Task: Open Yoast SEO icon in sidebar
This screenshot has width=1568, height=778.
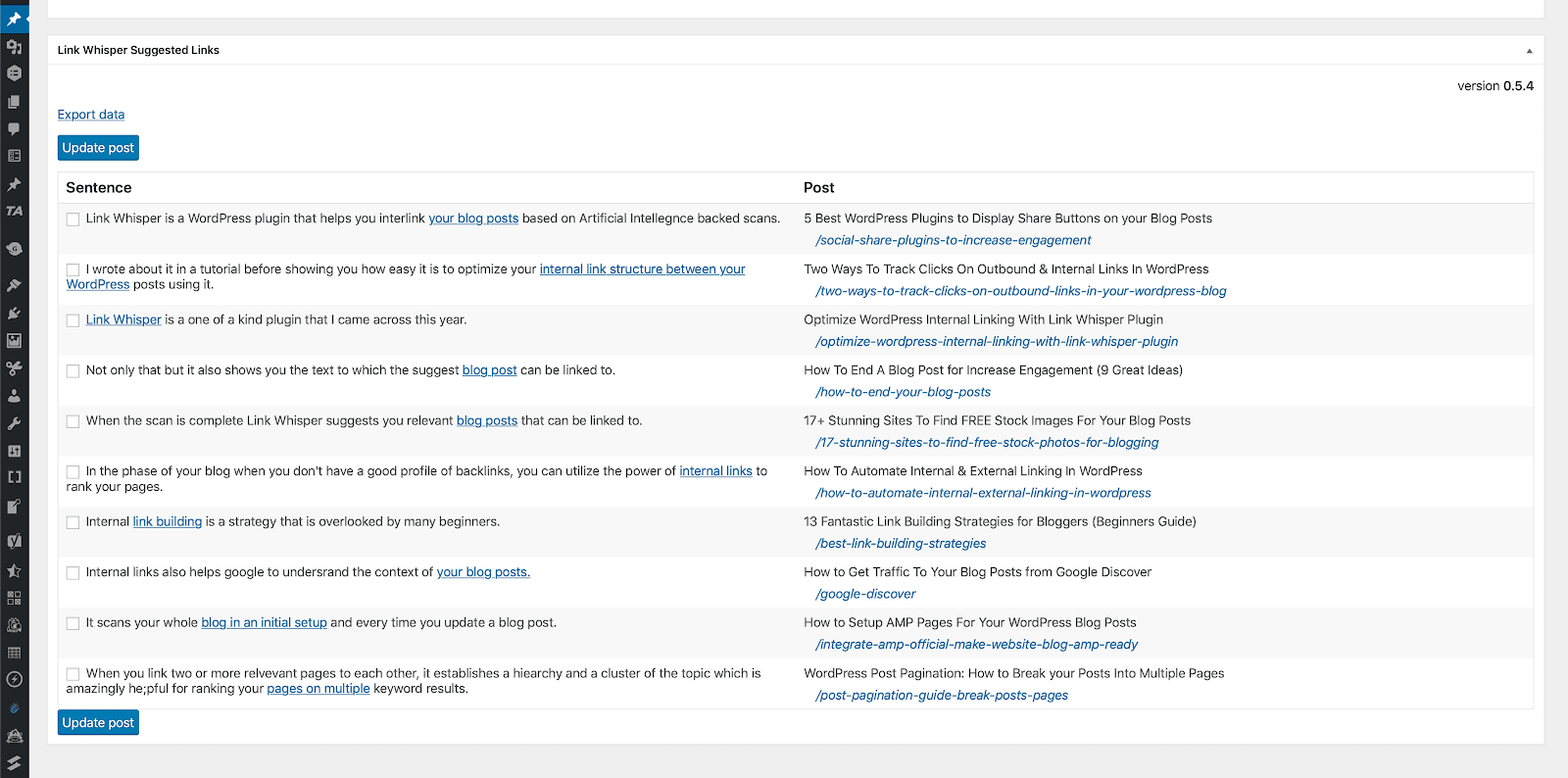Action: (x=14, y=541)
